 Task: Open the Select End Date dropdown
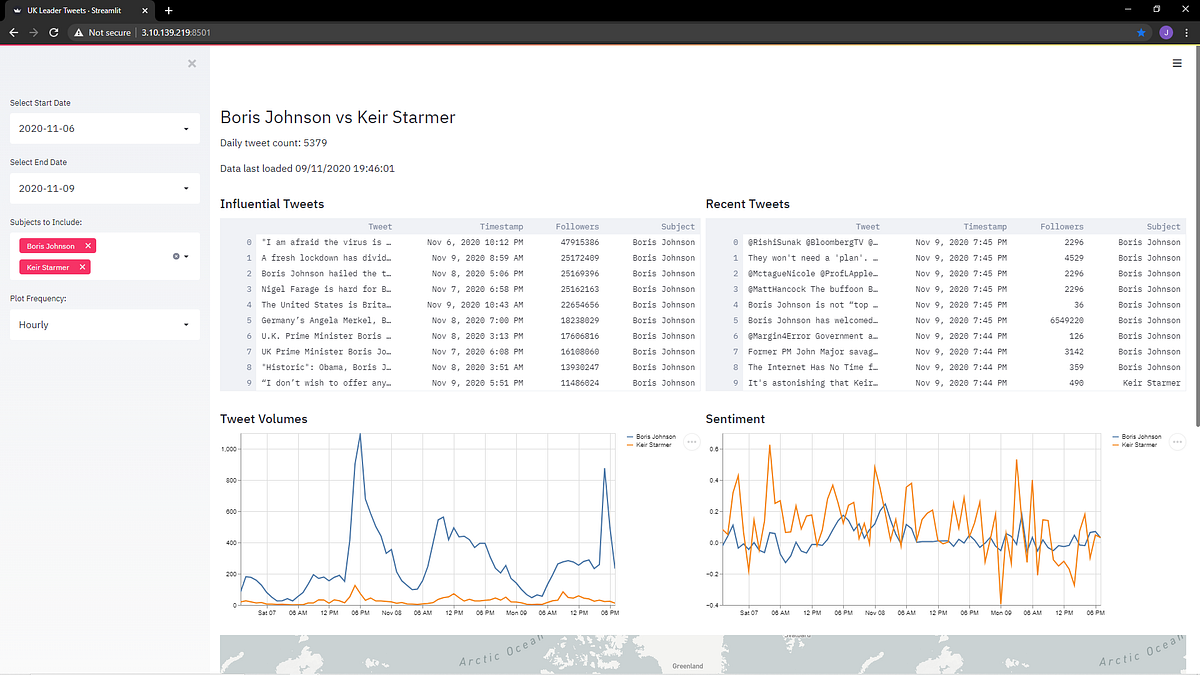(104, 188)
